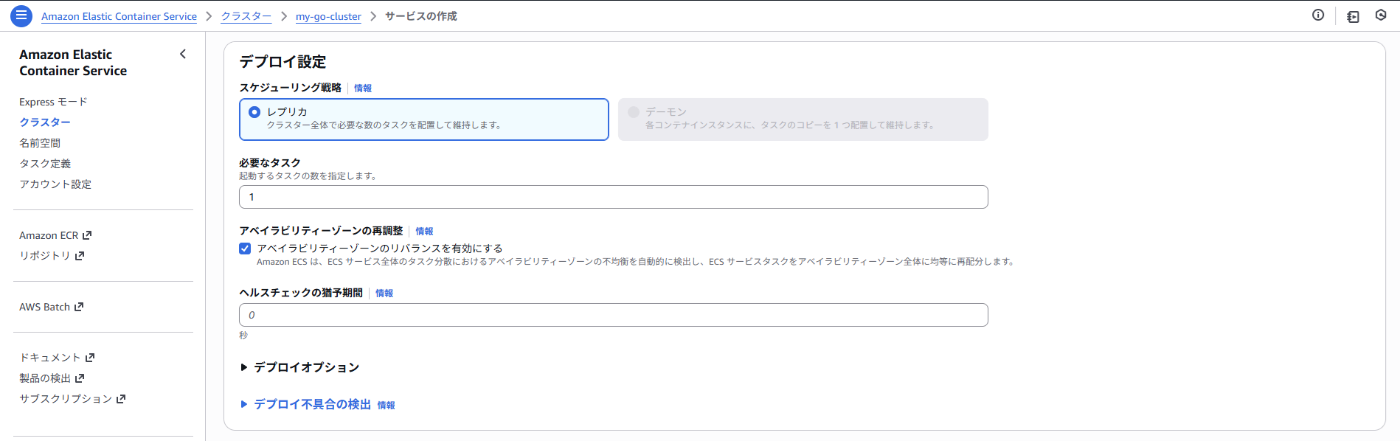Open 名前空間 in the sidebar

coord(40,143)
